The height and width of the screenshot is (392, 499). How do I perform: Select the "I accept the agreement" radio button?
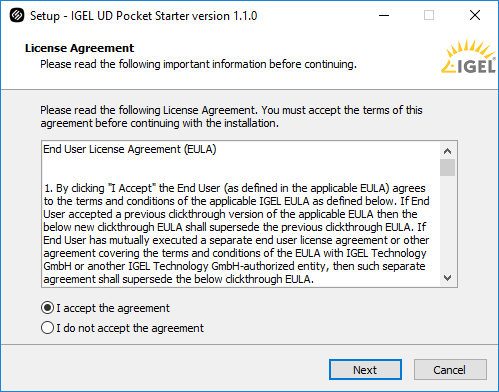click(47, 308)
